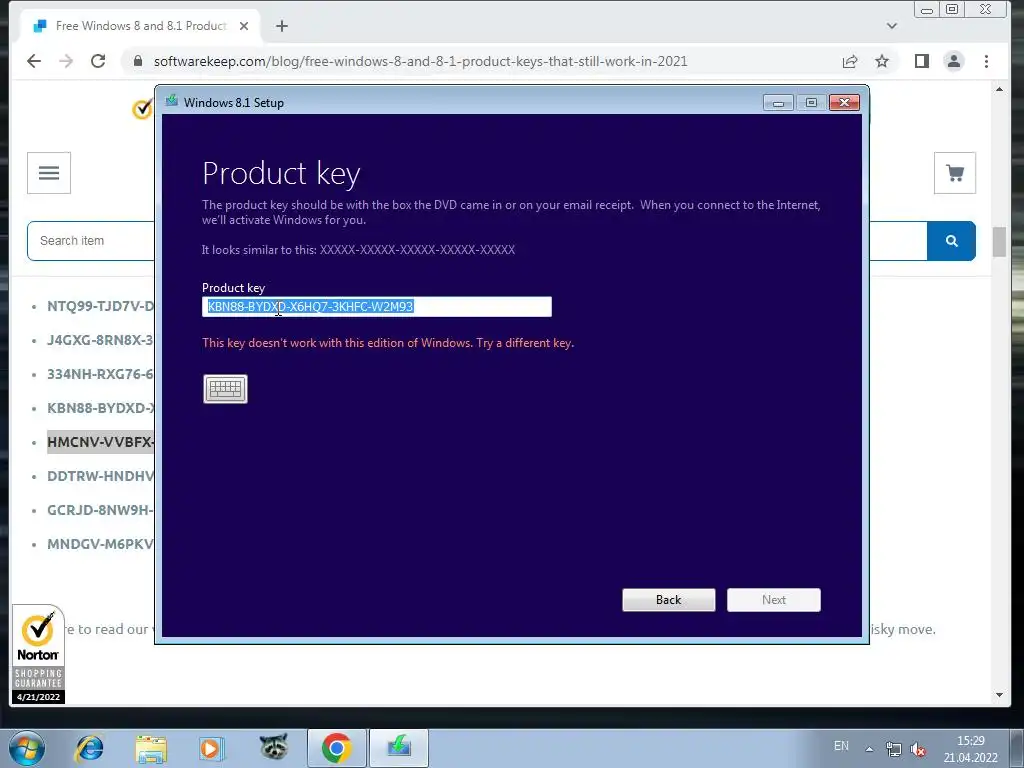The height and width of the screenshot is (768, 1024).
Task: Click the Back button in Setup
Action: (668, 600)
